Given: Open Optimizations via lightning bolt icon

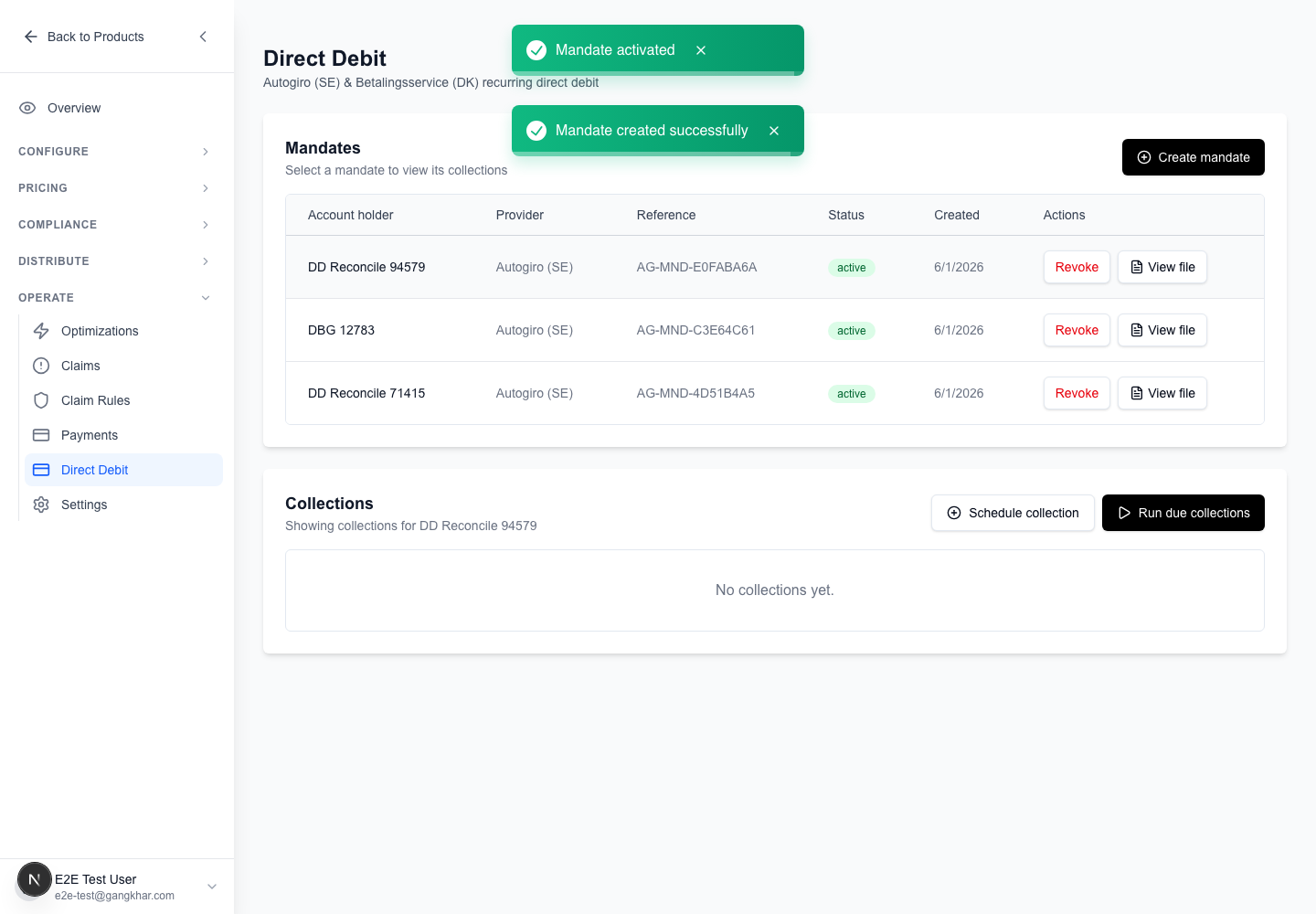Looking at the screenshot, I should [x=41, y=331].
